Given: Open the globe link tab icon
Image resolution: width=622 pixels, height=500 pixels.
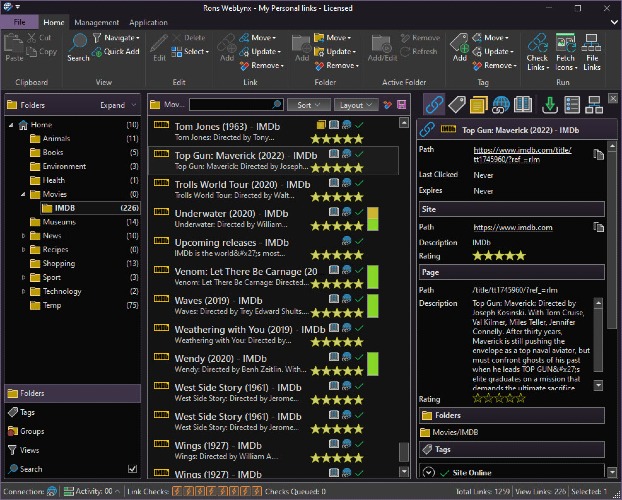Looking at the screenshot, I should coord(501,105).
